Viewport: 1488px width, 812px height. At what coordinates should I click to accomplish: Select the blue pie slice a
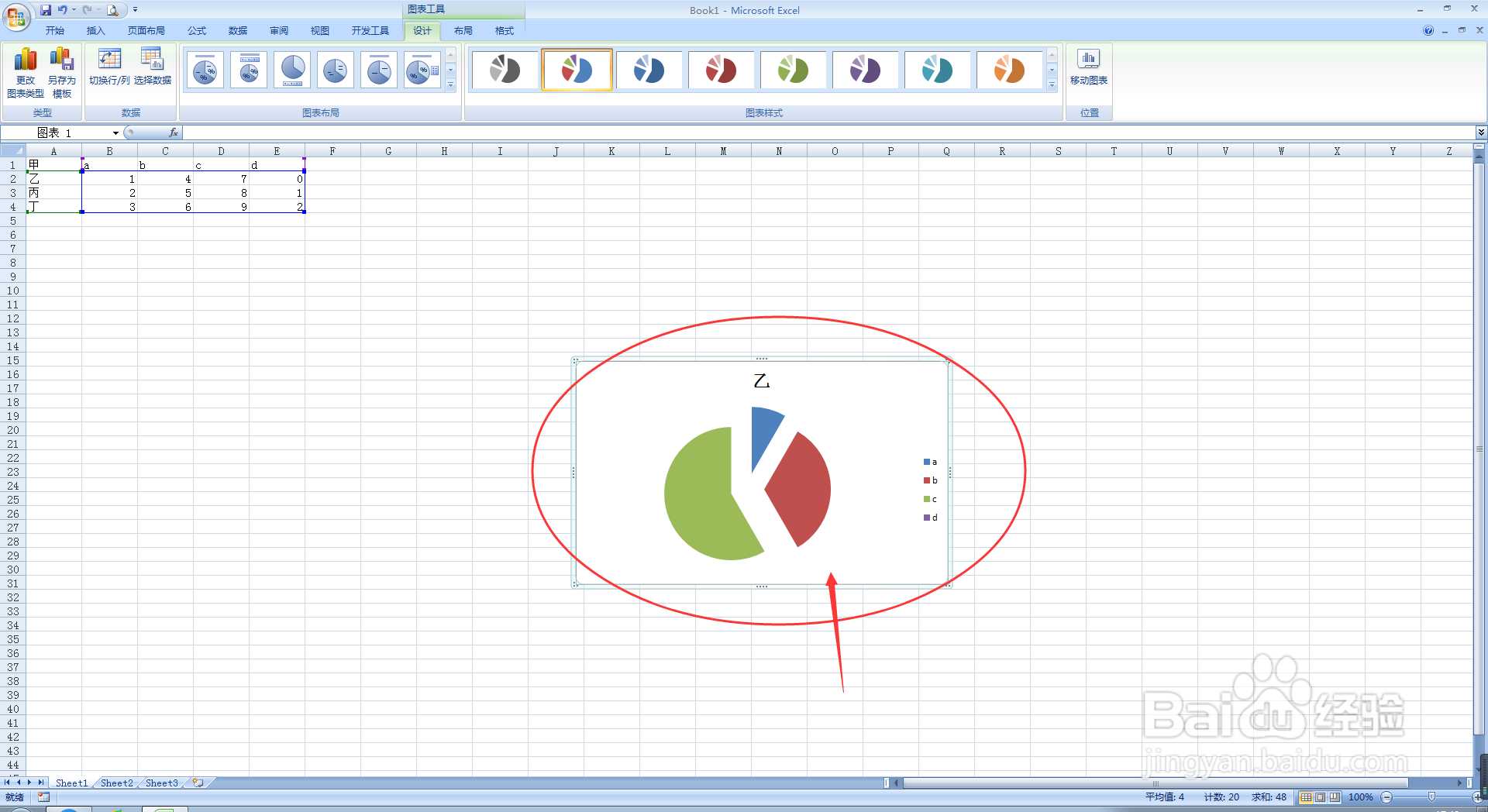(763, 434)
